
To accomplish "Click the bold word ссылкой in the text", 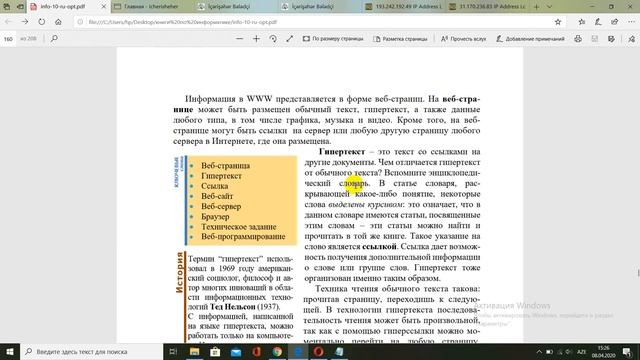I will pos(379,247).
